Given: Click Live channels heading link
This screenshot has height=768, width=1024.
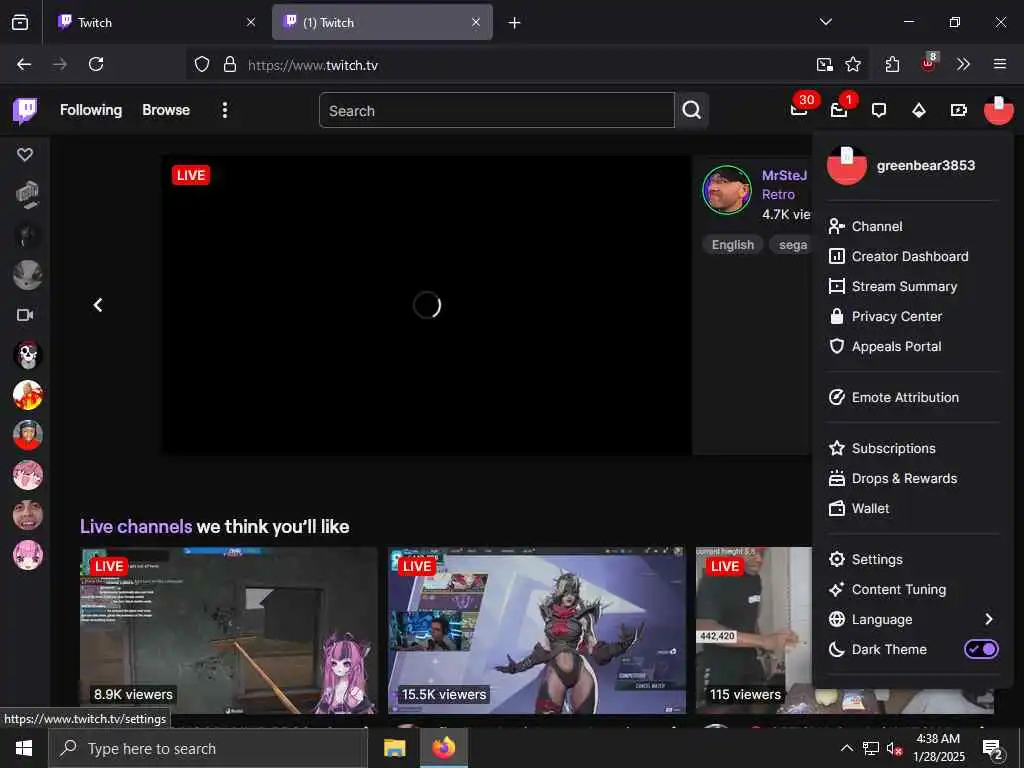Looking at the screenshot, I should [136, 526].
